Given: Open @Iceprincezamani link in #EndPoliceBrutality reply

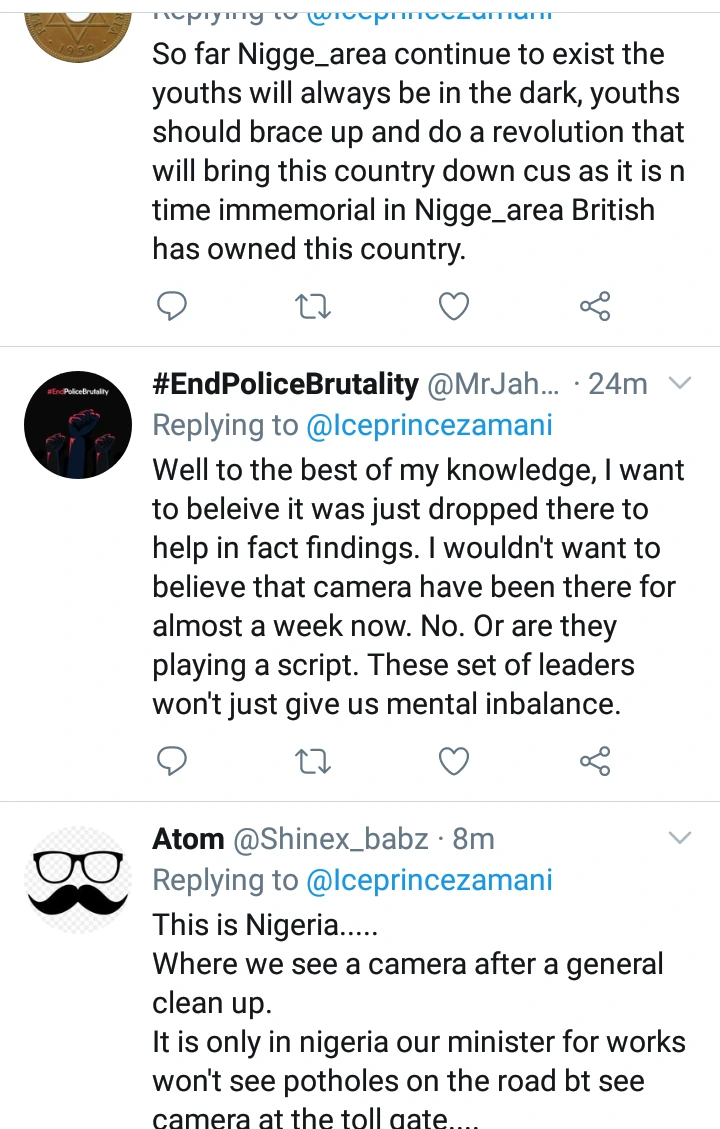Looking at the screenshot, I should tap(428, 425).
